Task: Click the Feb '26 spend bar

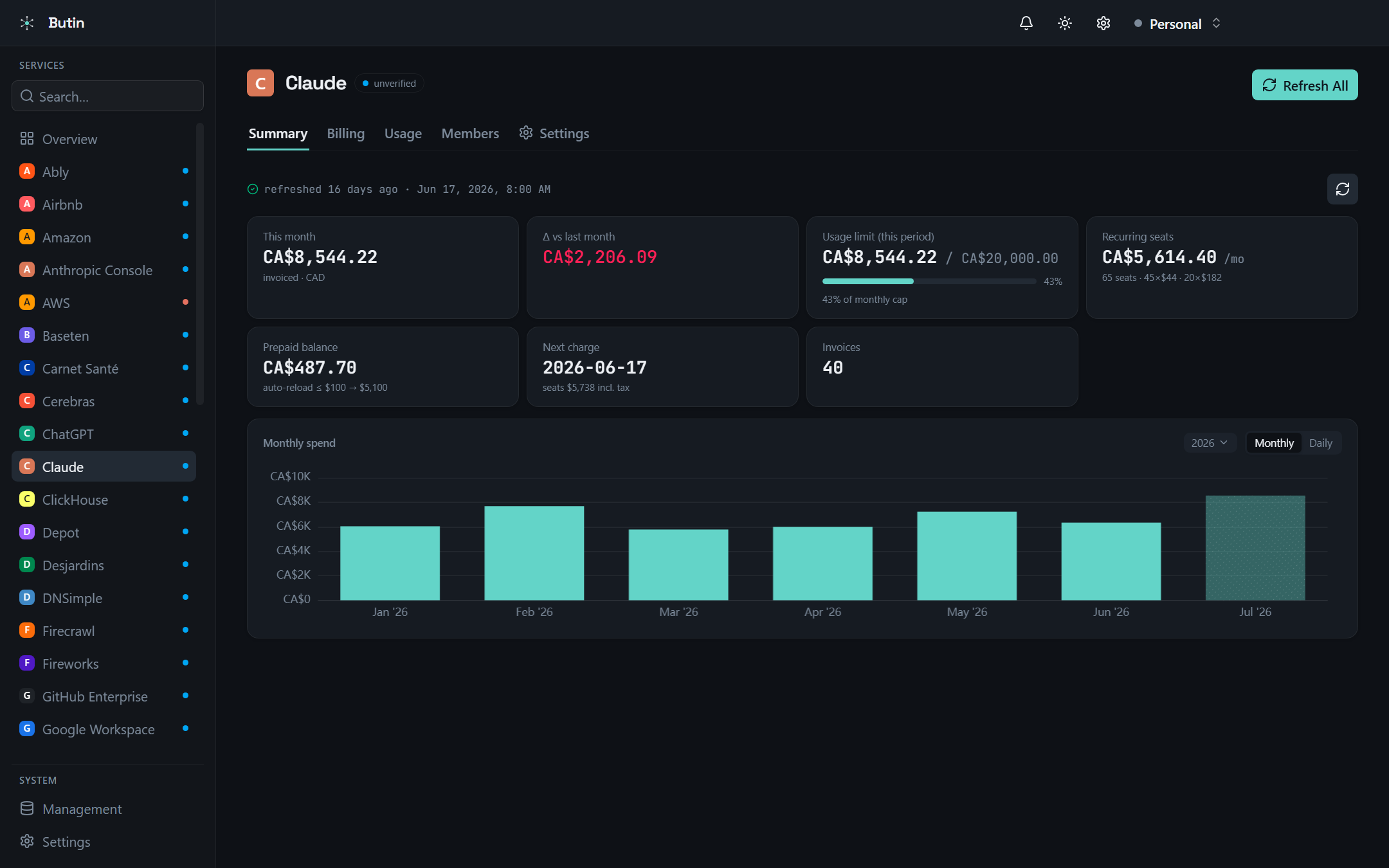Action: (534, 553)
